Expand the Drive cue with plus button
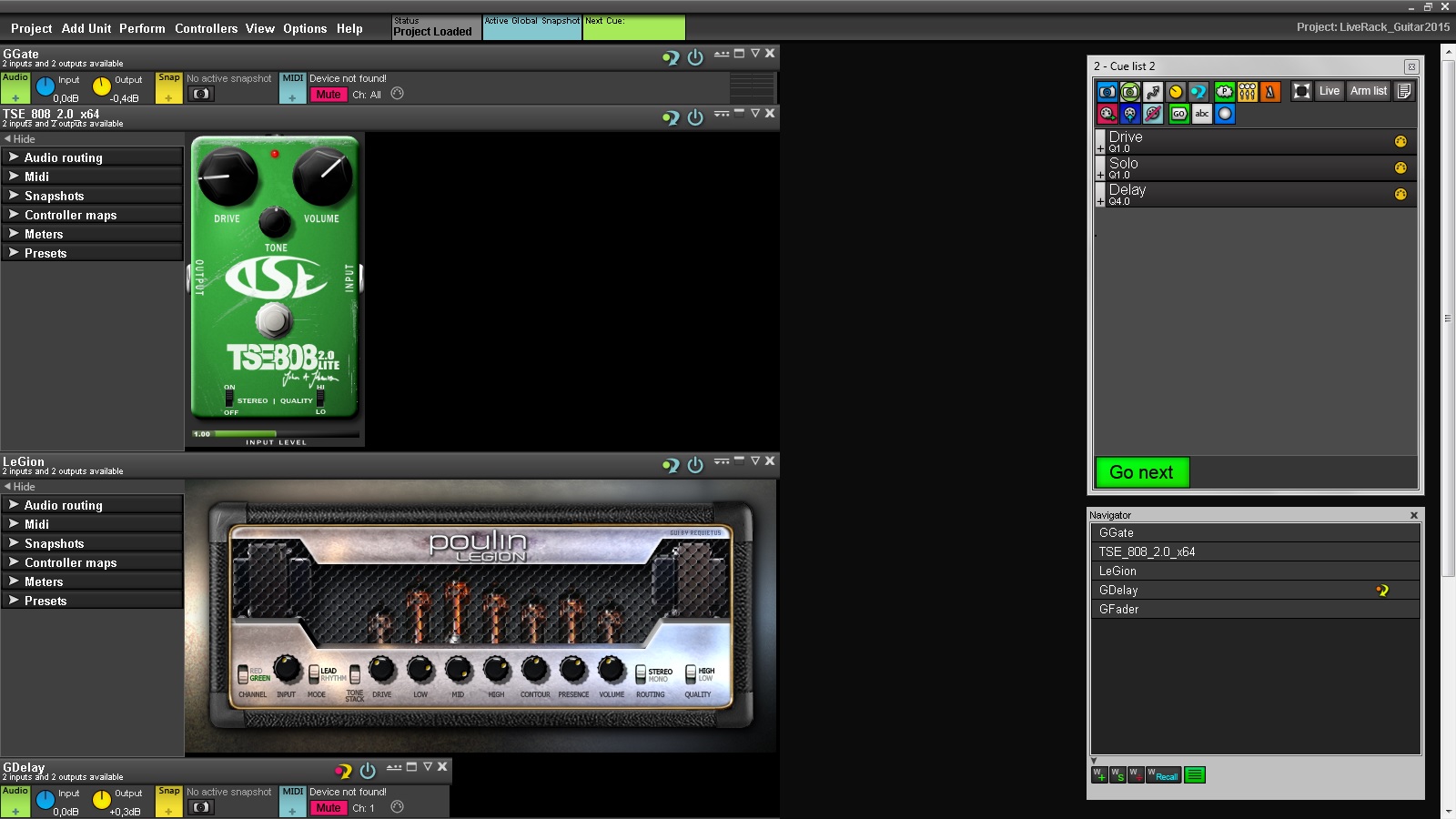Screen dimensions: 1456x819 (x=1100, y=148)
